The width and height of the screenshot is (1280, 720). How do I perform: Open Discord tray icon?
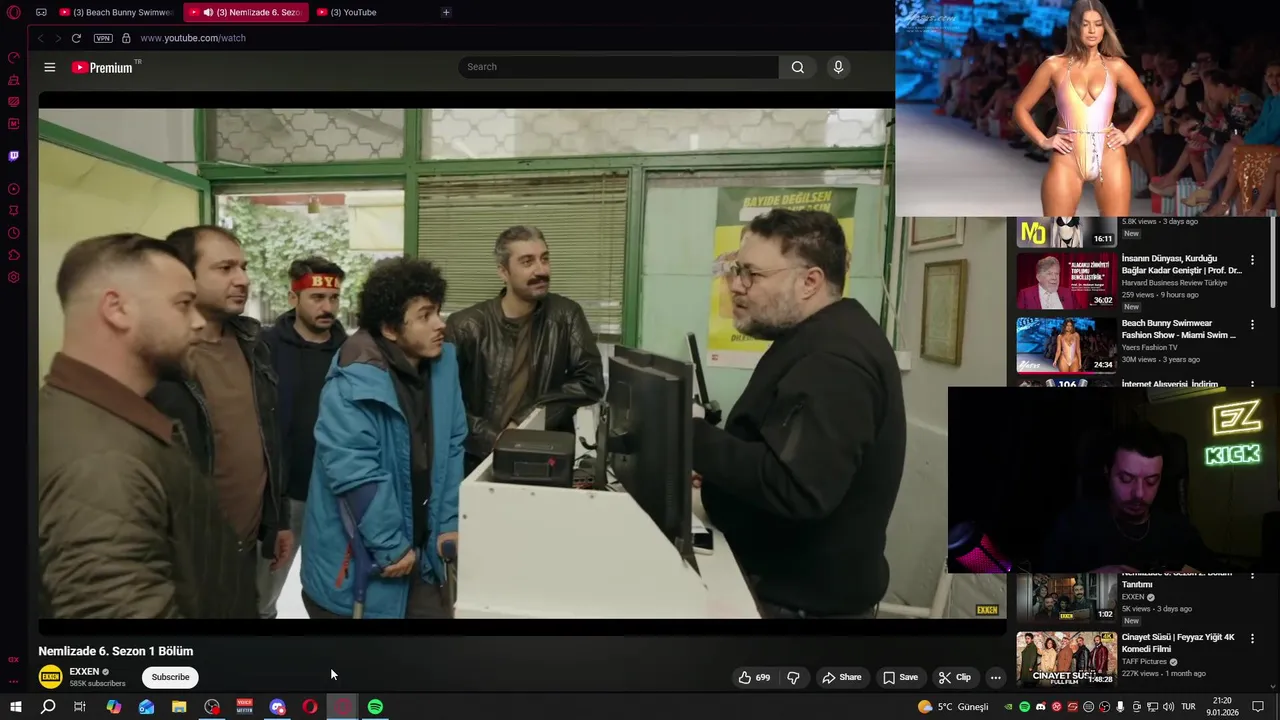click(1040, 707)
